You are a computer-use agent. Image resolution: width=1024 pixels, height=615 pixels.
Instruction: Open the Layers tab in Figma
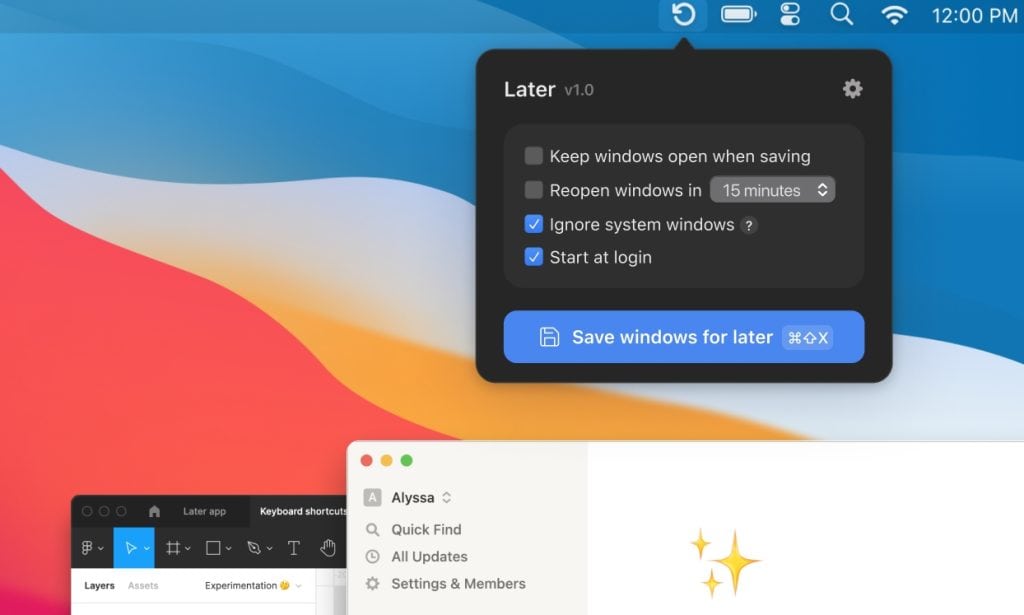pos(99,586)
